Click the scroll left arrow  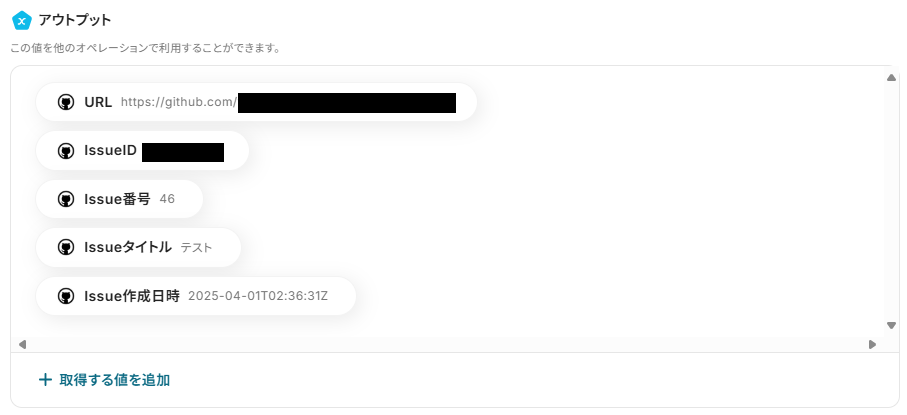(22, 344)
